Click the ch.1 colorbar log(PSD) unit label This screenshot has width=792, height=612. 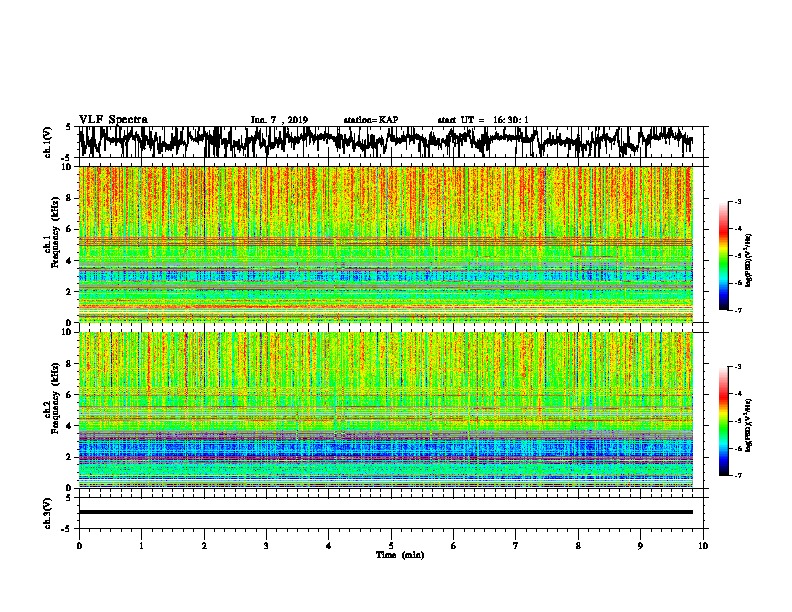(749, 260)
